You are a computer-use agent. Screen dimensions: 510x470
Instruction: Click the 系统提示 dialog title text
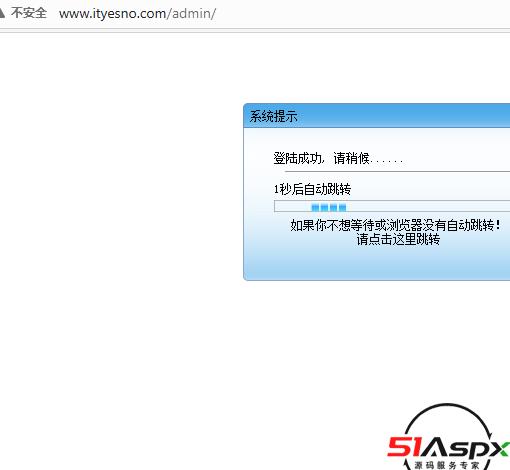pos(273,116)
